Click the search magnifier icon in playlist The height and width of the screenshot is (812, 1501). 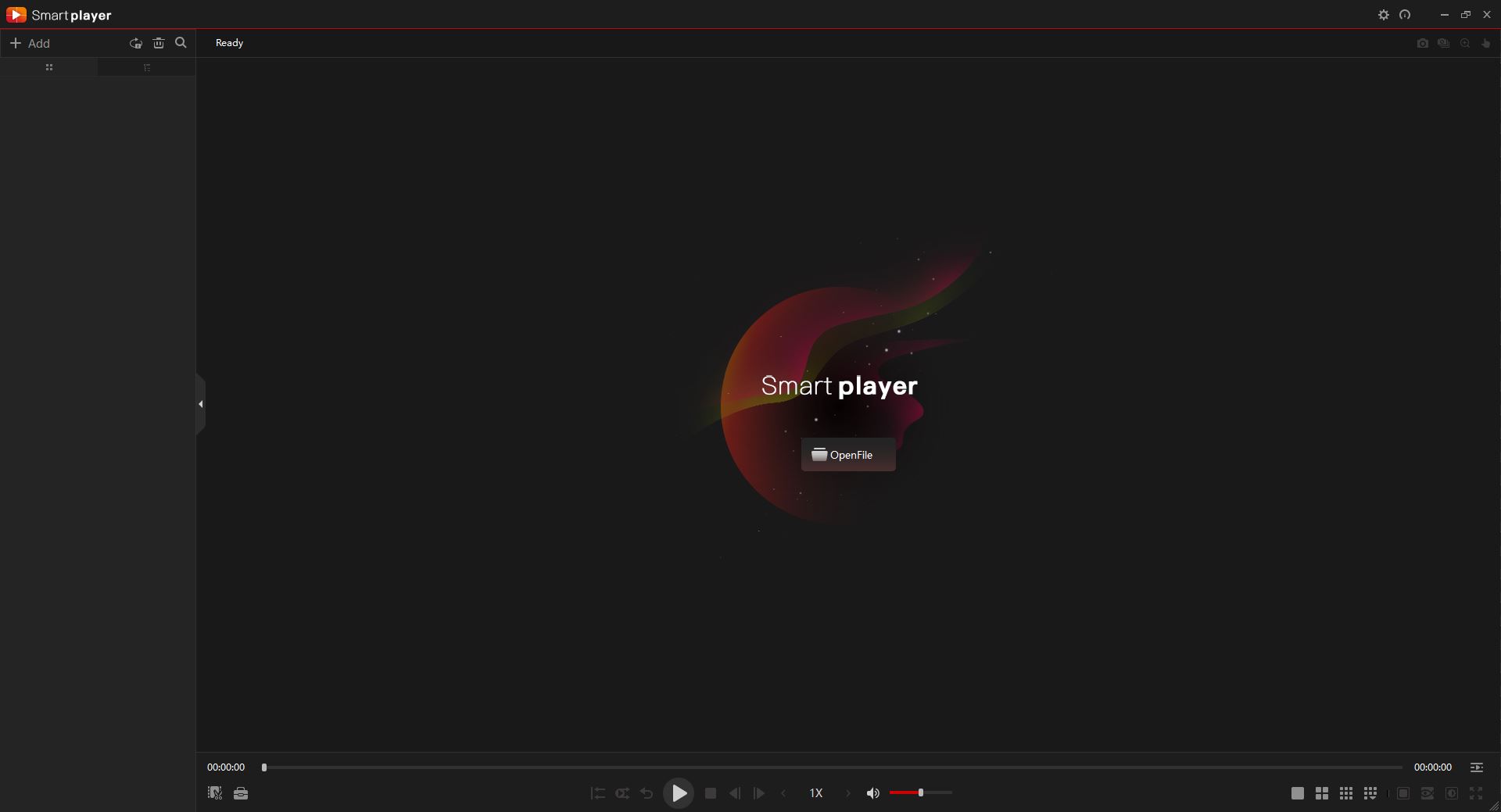[181, 43]
